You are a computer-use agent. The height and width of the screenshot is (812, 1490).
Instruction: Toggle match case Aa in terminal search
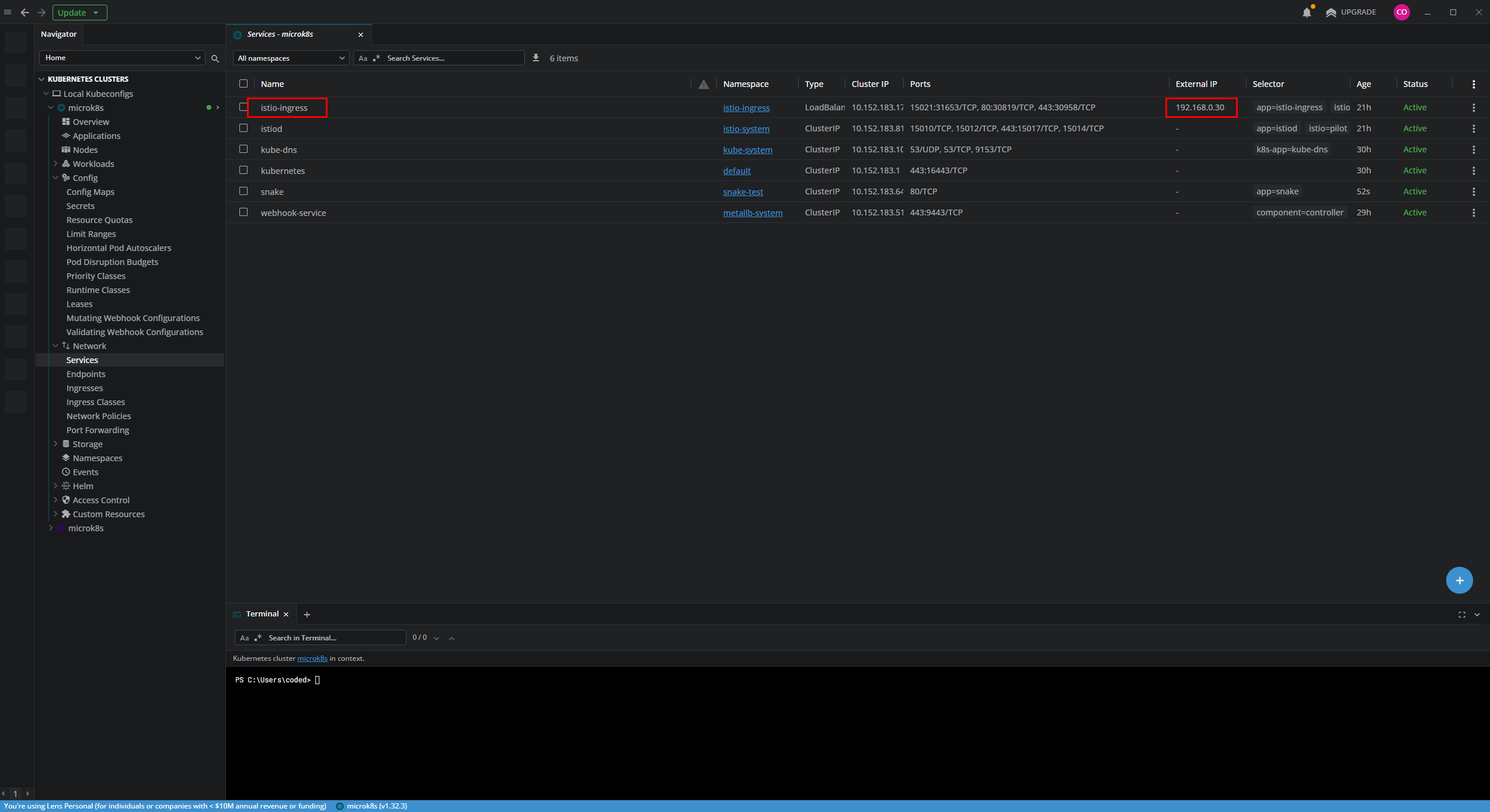[x=245, y=638]
